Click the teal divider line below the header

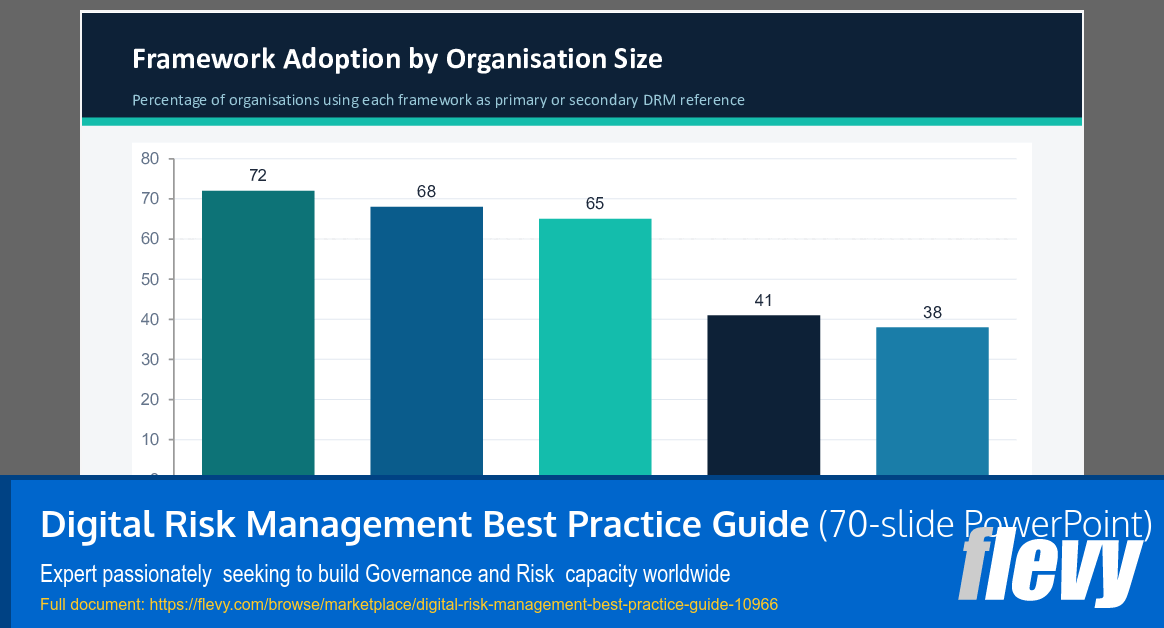pos(580,121)
